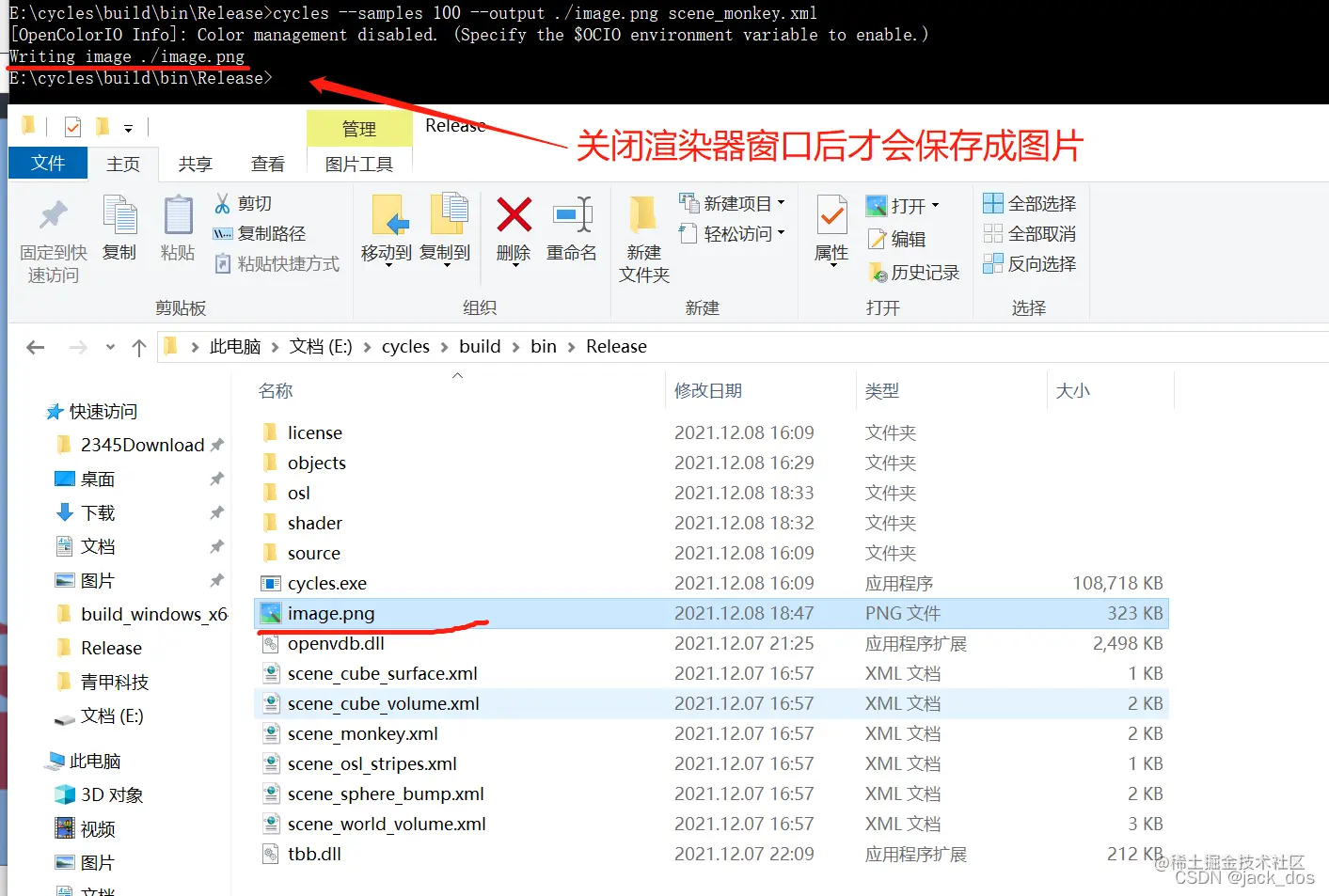Sort by the Size column header

pyautogui.click(x=1073, y=390)
